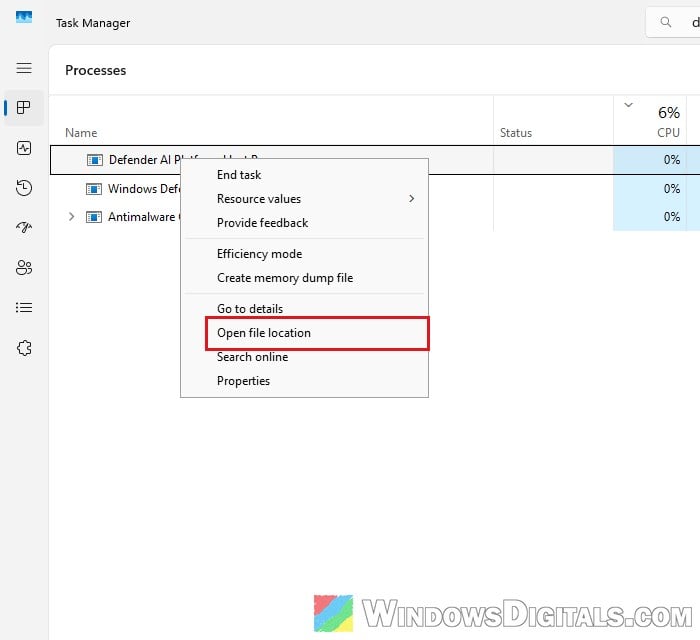Open the Services puzzle-piece icon
Viewport: 700px width, 640px height.
click(x=24, y=348)
